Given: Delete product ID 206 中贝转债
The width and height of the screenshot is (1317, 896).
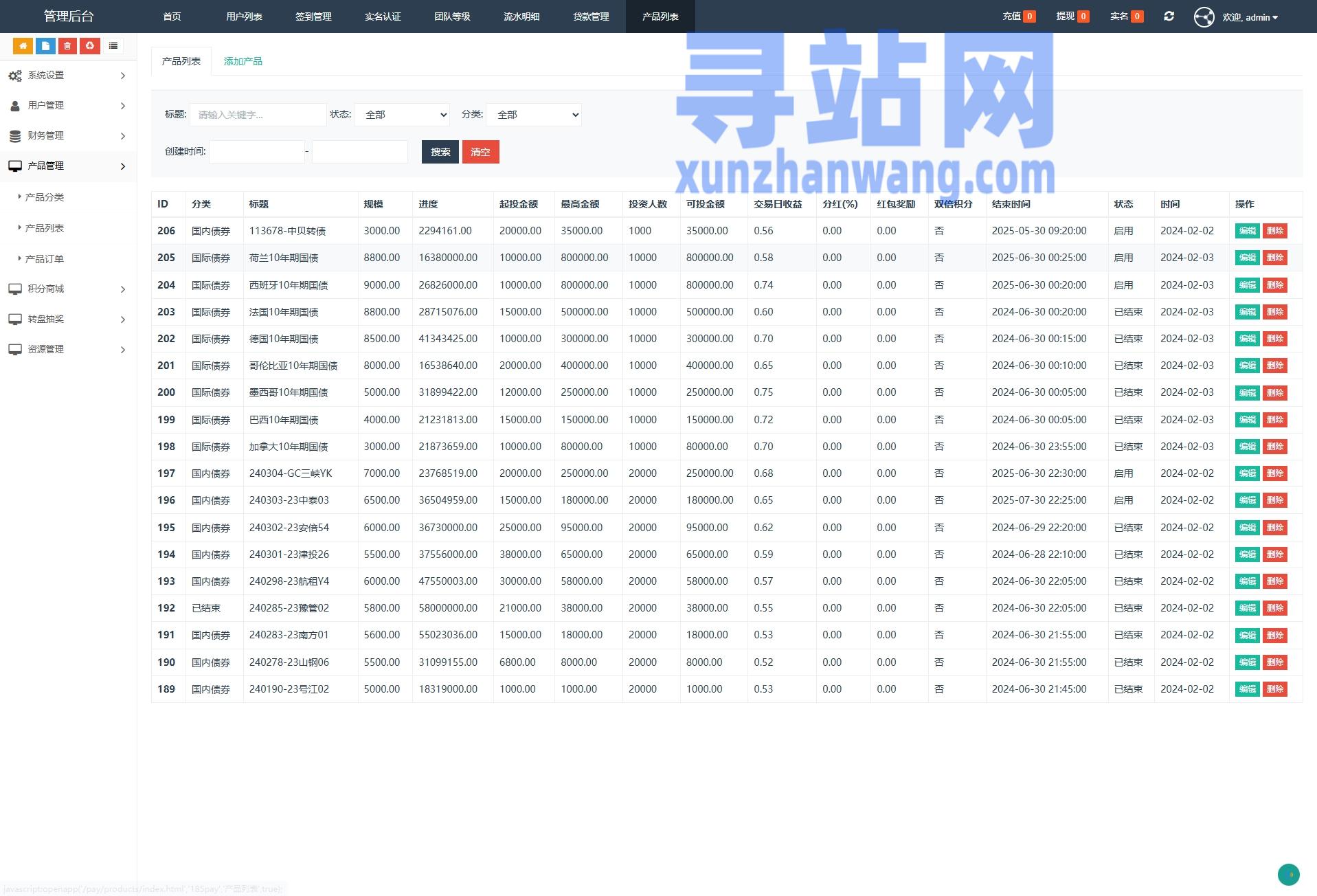Looking at the screenshot, I should click(x=1275, y=231).
